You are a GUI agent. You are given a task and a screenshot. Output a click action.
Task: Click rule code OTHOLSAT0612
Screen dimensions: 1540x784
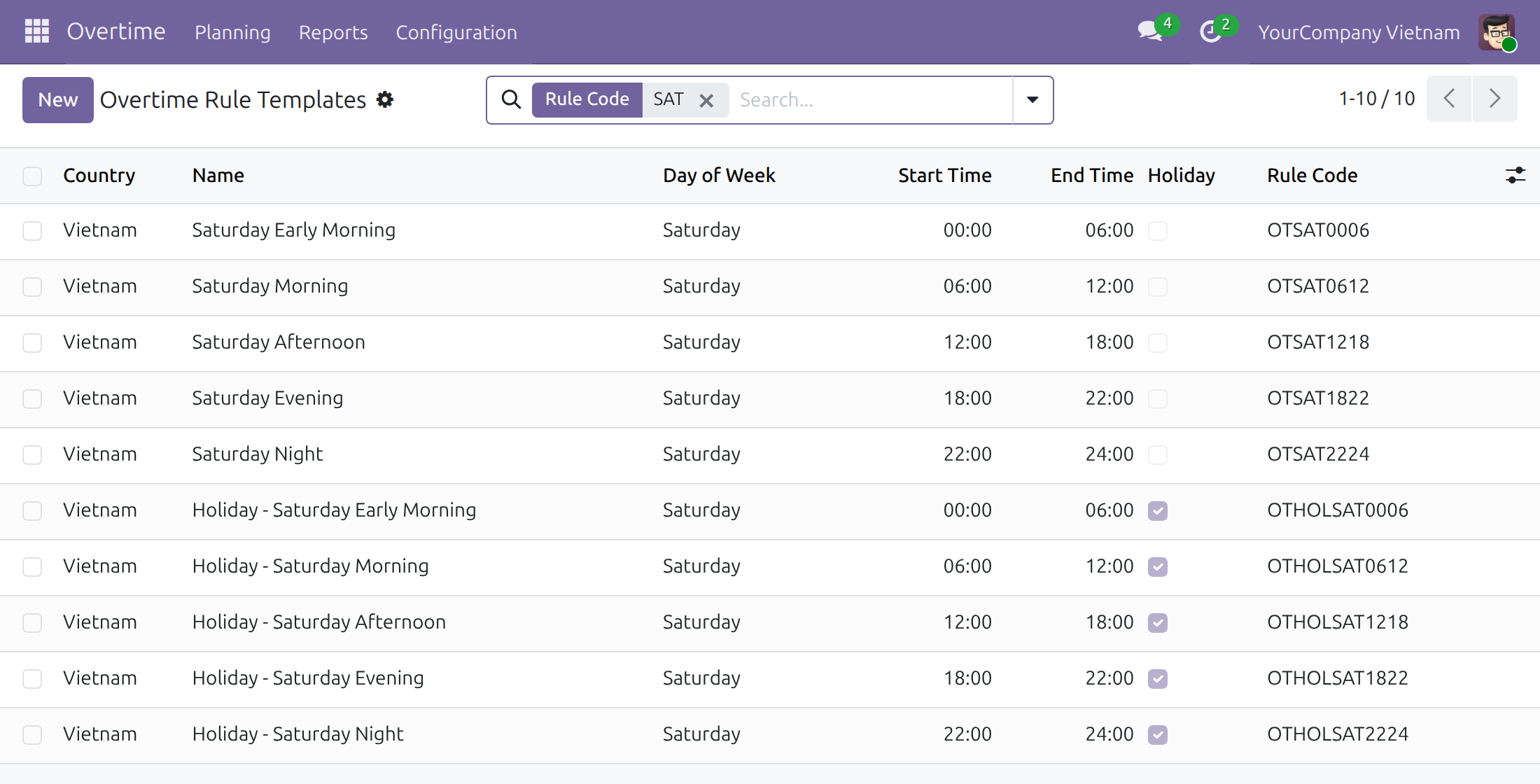click(x=1338, y=566)
